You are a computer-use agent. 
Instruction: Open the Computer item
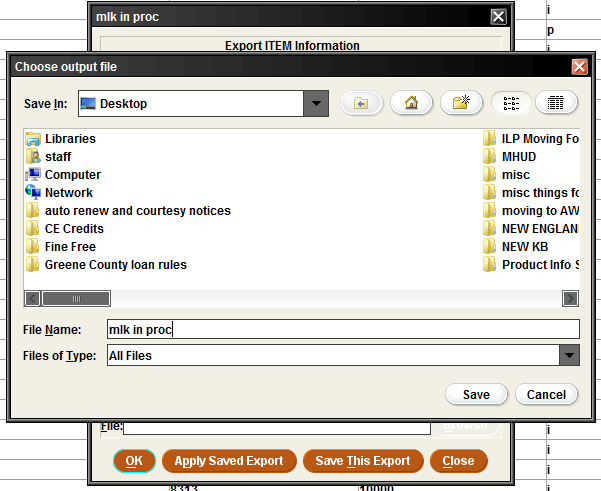[x=72, y=175]
